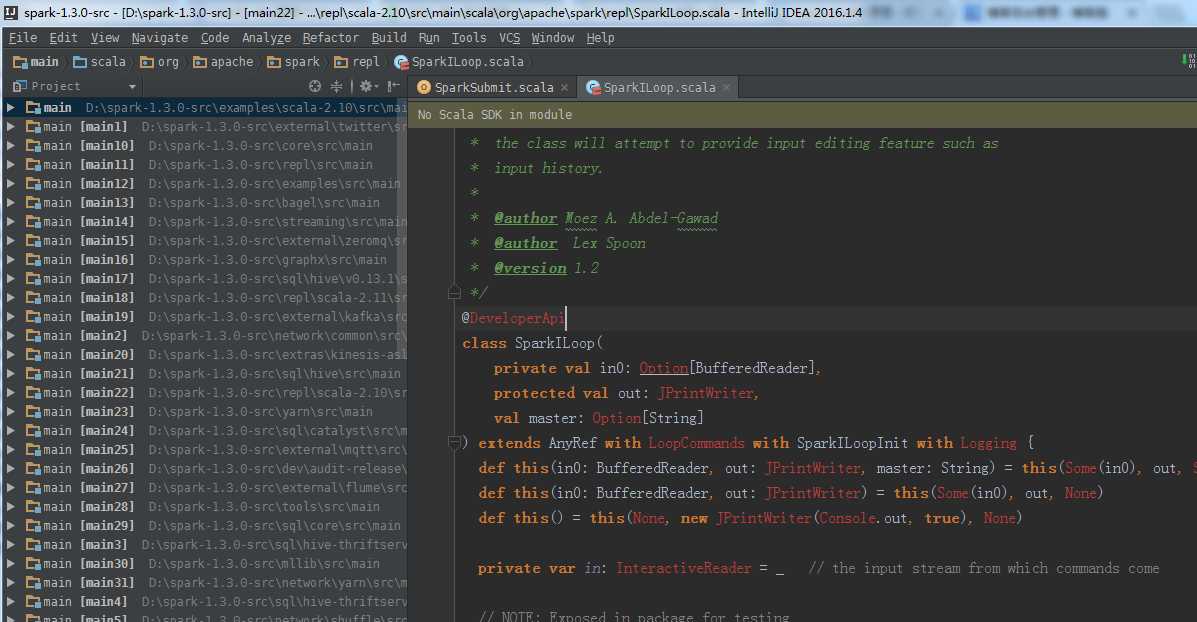Click the No Scala SDK in module banner
The image size is (1197, 622).
[802, 114]
